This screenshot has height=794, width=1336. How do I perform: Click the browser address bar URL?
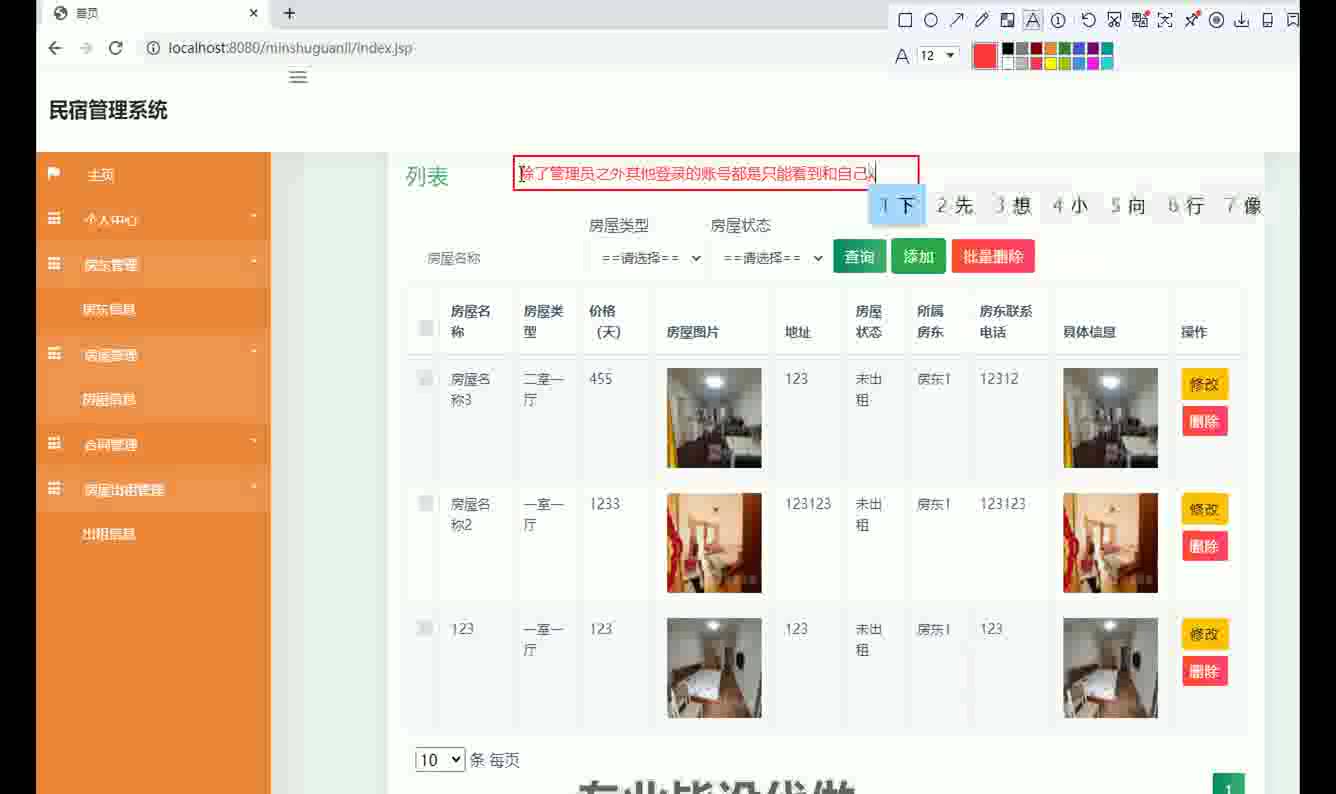[290, 48]
